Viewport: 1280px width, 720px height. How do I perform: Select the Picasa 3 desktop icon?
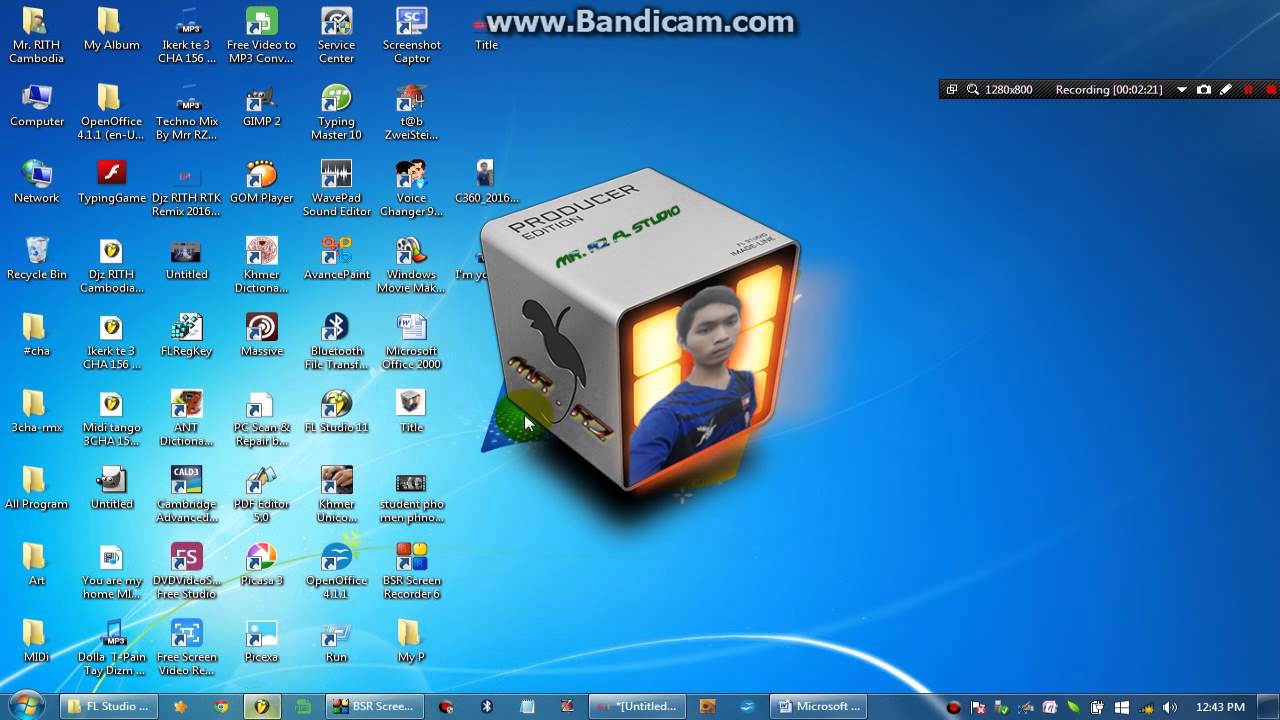coord(261,565)
